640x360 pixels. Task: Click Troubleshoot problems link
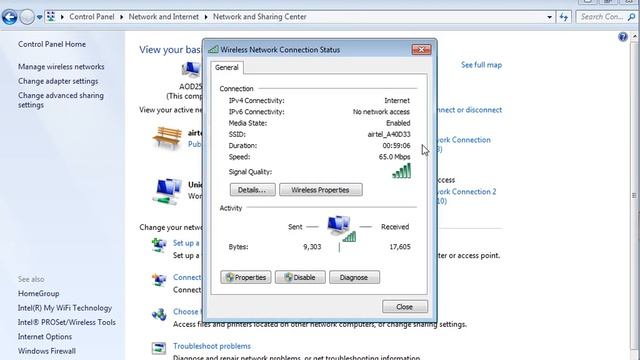pos(212,346)
